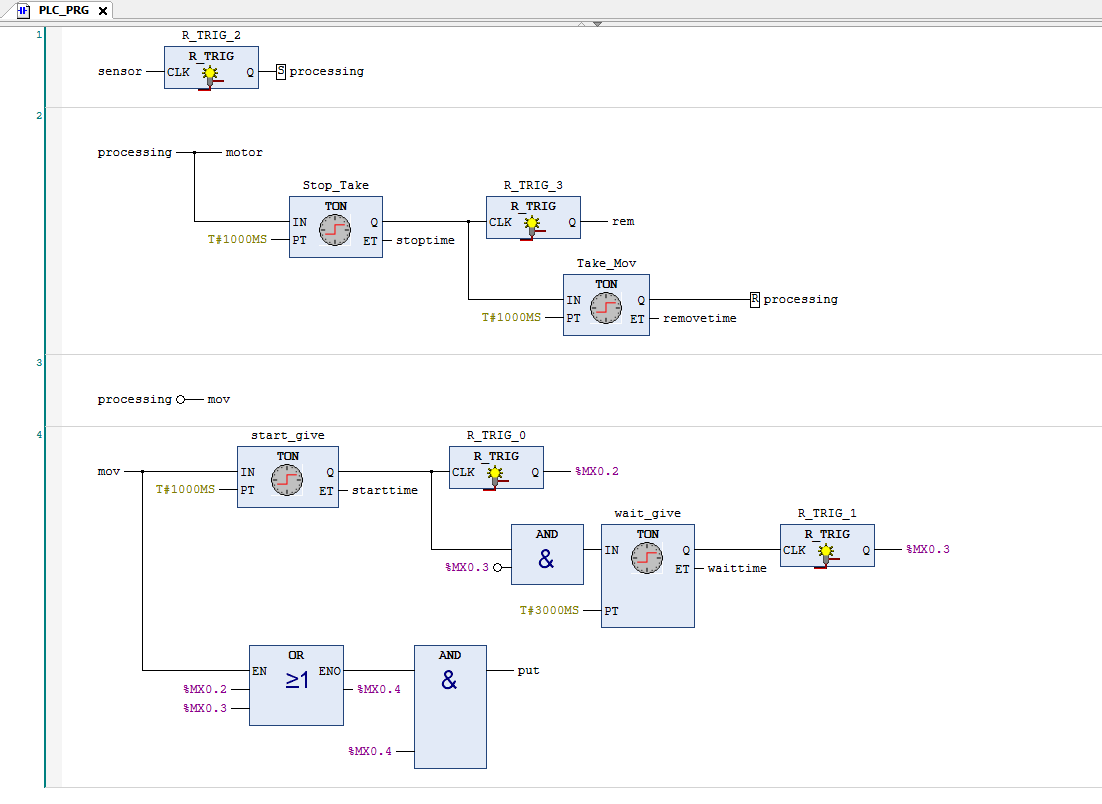Select the T#3000MS preset time value
Image resolution: width=1102 pixels, height=804 pixels.
(x=548, y=610)
